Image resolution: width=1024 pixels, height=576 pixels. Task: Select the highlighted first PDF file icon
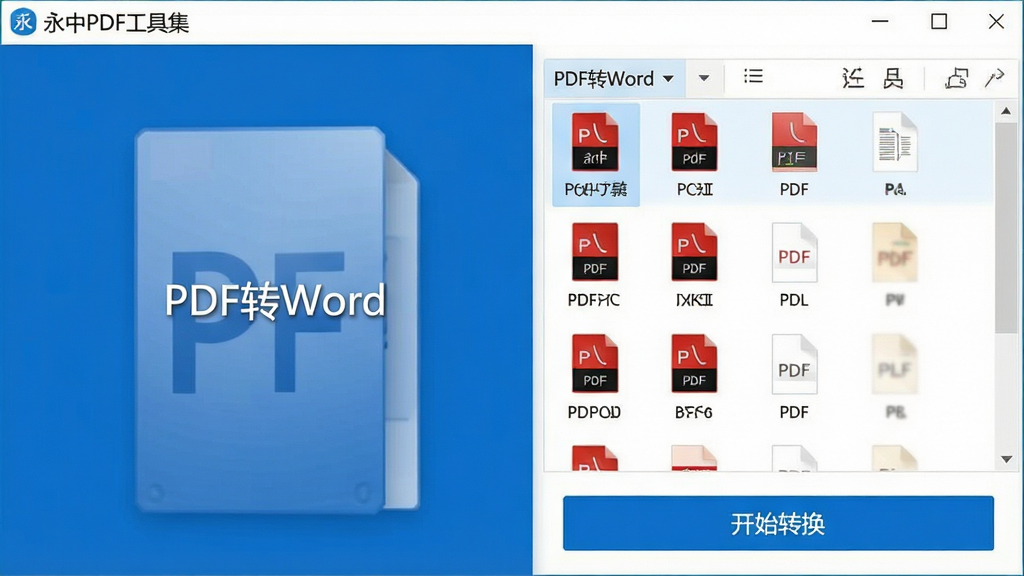(x=596, y=155)
